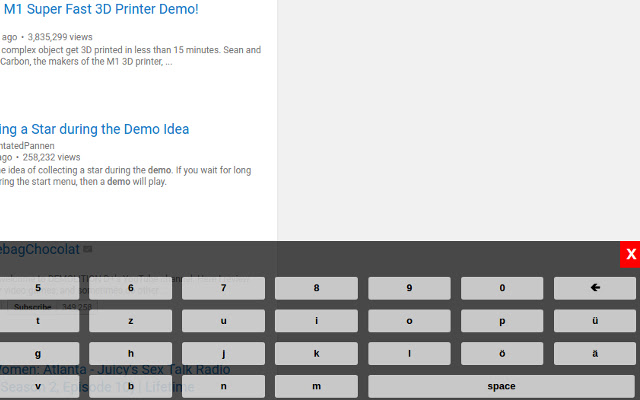Tap the i key on keyboard
This screenshot has width=640, height=400.
click(x=316, y=321)
